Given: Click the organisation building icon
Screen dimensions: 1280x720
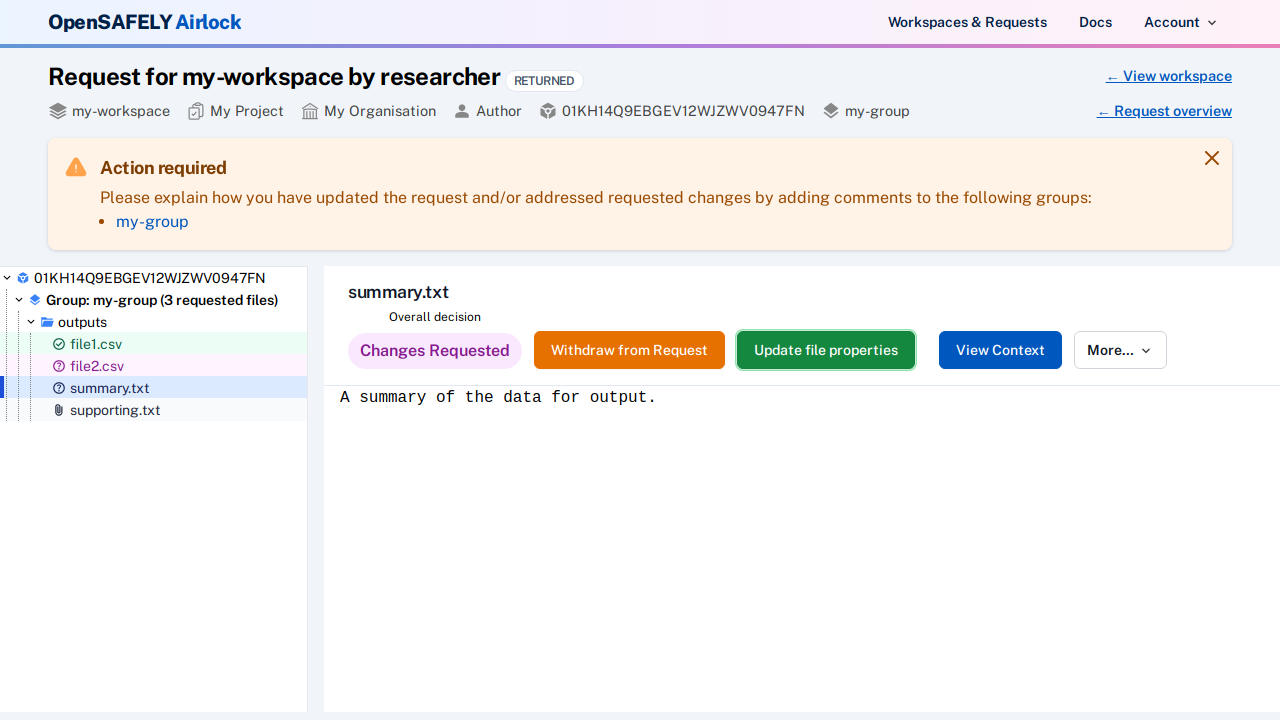Looking at the screenshot, I should [x=310, y=111].
